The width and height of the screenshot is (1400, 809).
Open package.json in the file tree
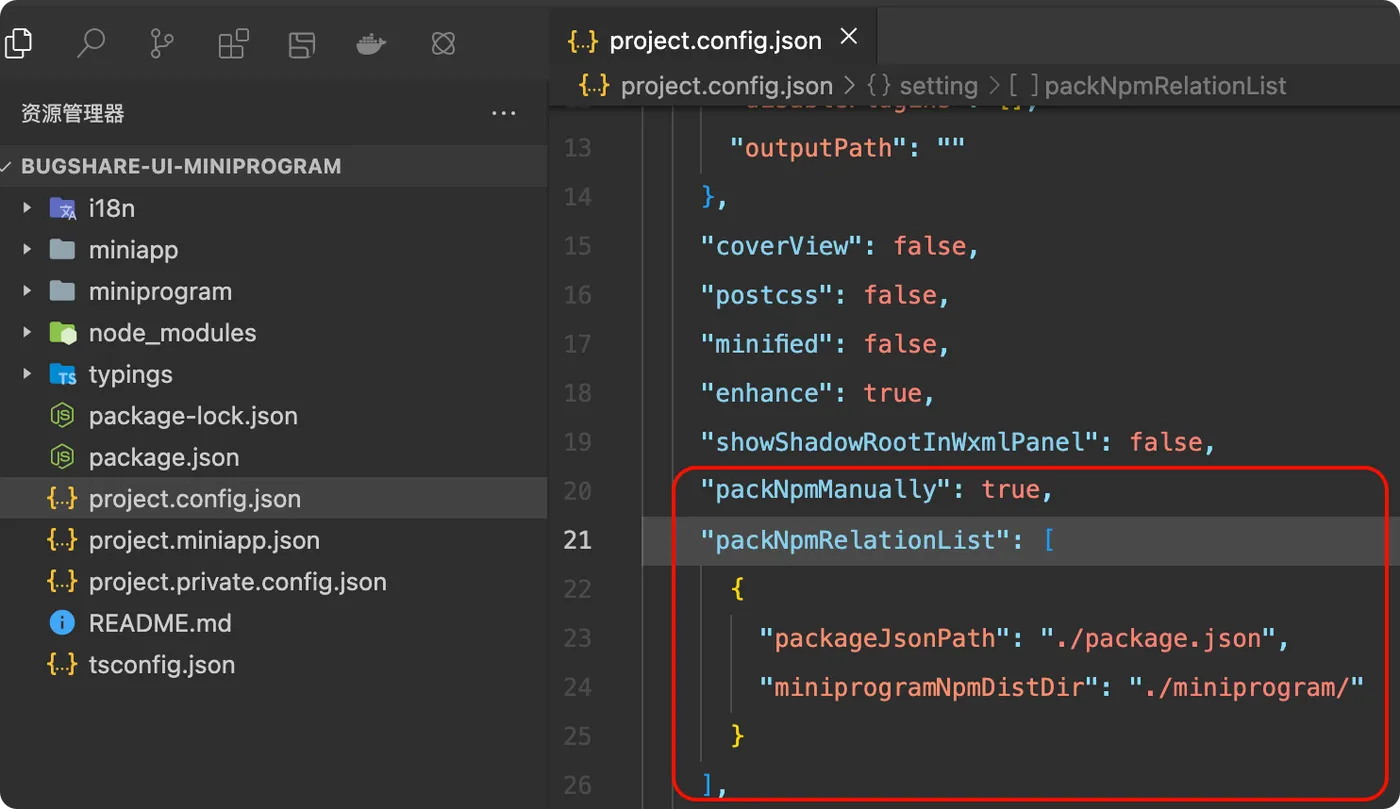pyautogui.click(x=163, y=457)
